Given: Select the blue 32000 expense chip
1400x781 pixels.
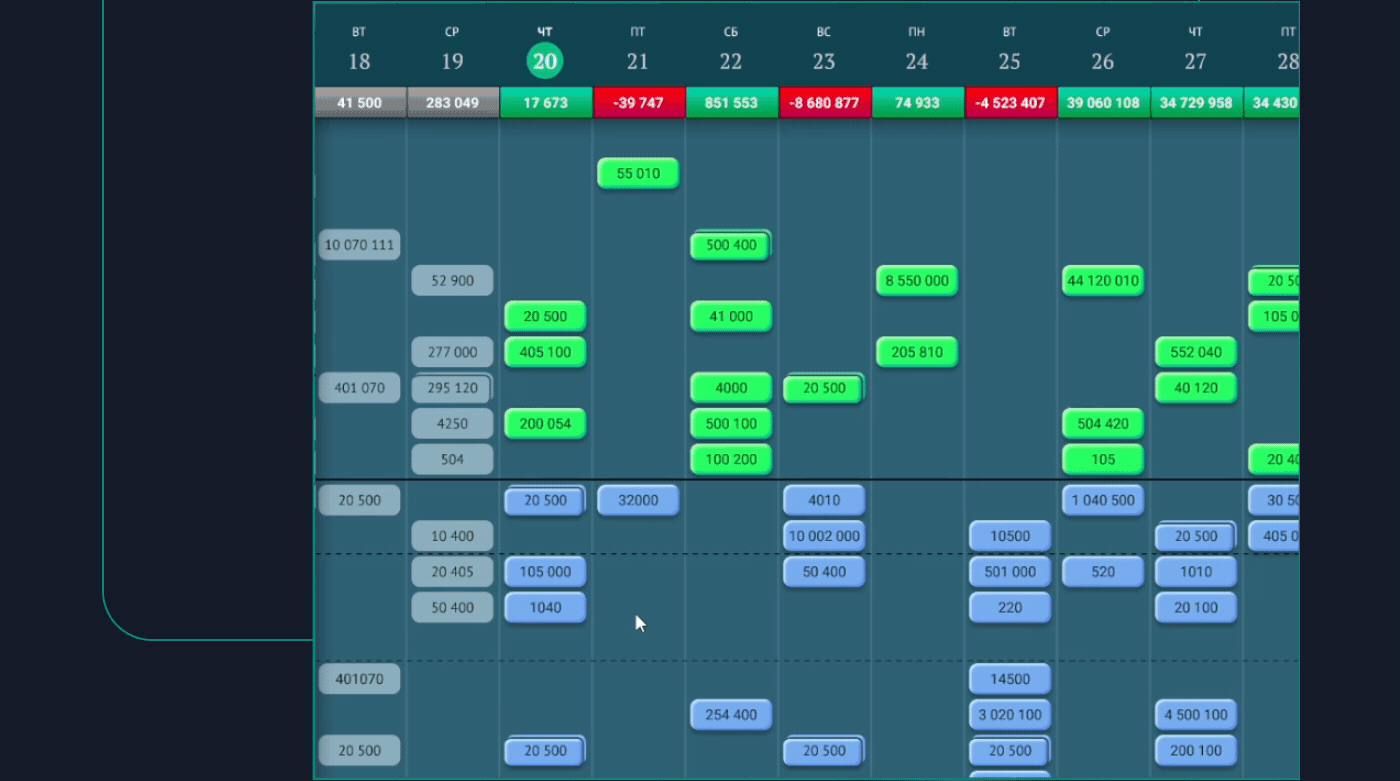Looking at the screenshot, I should click(x=638, y=500).
